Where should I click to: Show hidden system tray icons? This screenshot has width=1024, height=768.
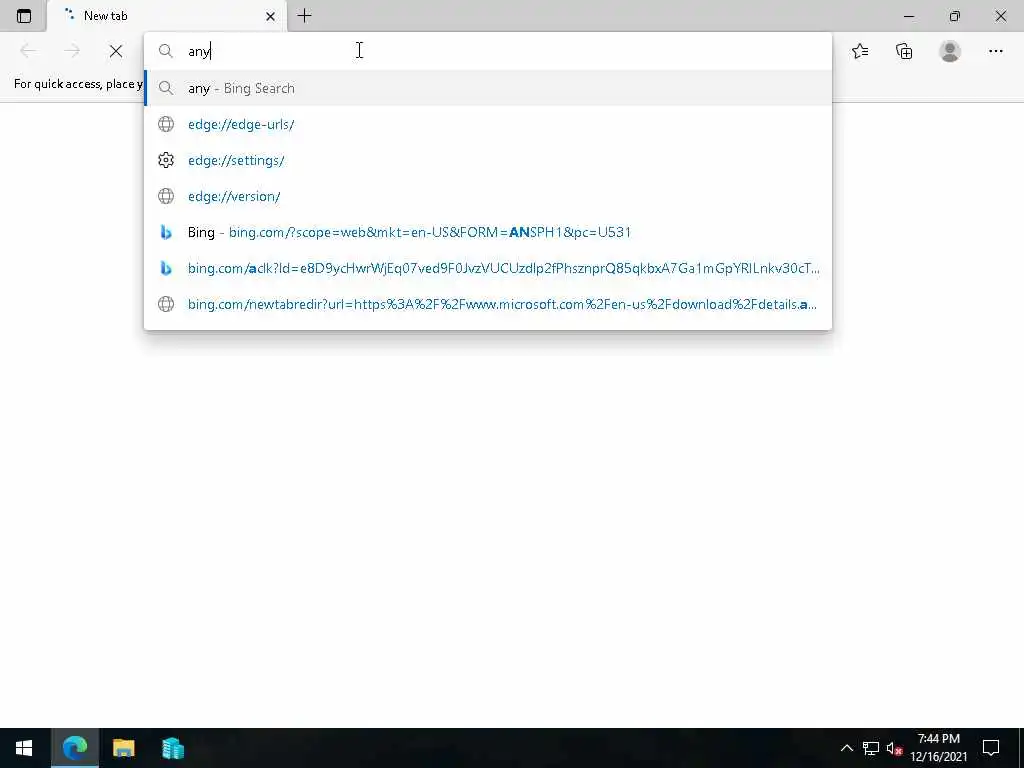846,748
